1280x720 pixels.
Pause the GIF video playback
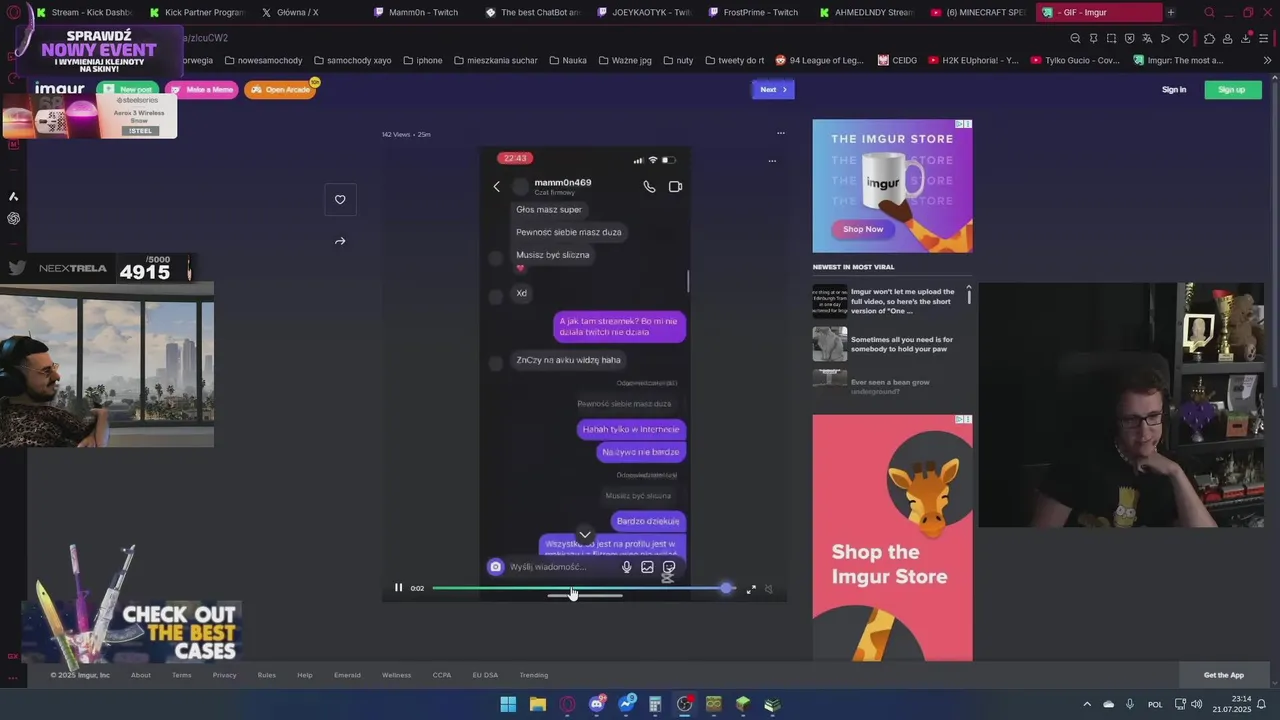tap(398, 588)
